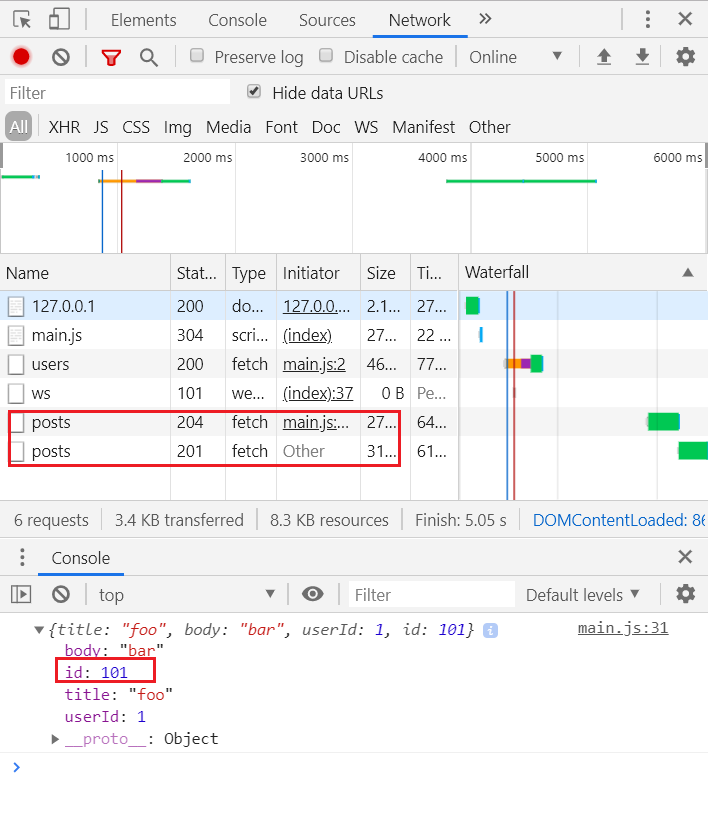Click the export HAR download arrow icon
Image resolution: width=708 pixels, height=827 pixels.
643,57
